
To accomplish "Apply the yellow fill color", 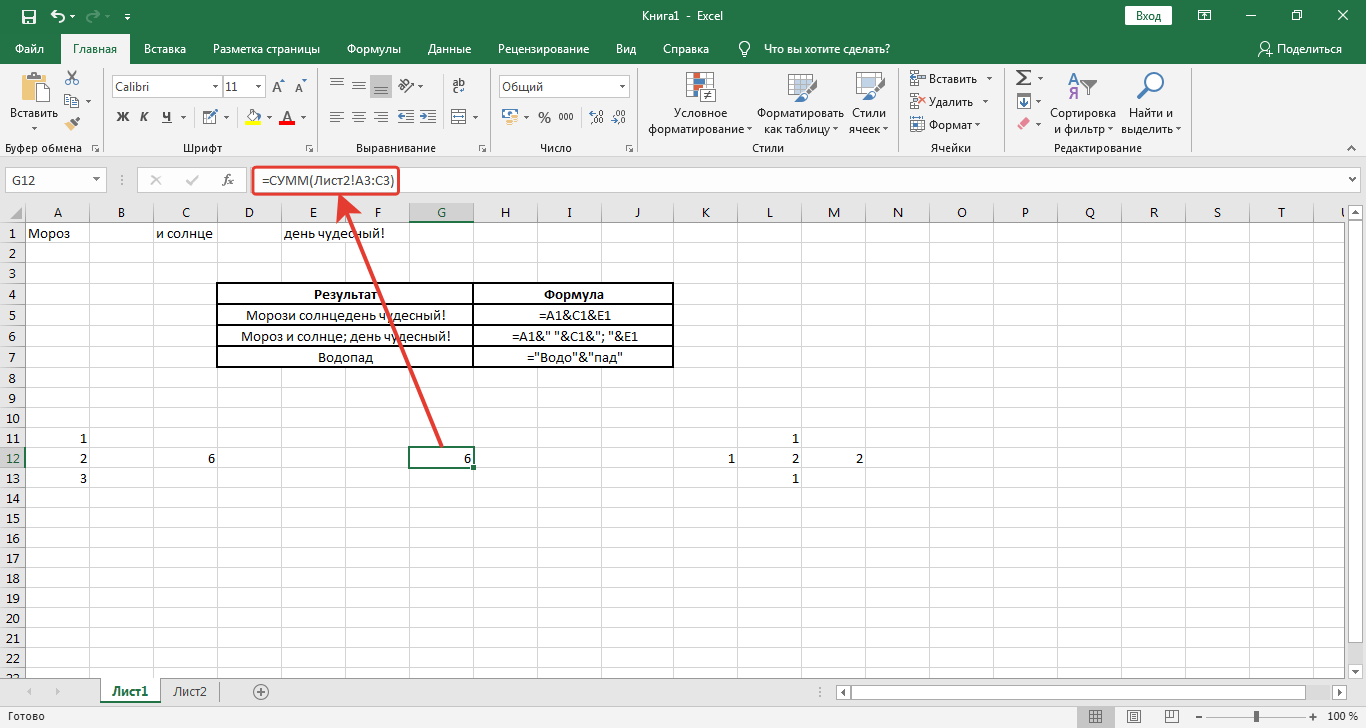I will click(x=253, y=117).
